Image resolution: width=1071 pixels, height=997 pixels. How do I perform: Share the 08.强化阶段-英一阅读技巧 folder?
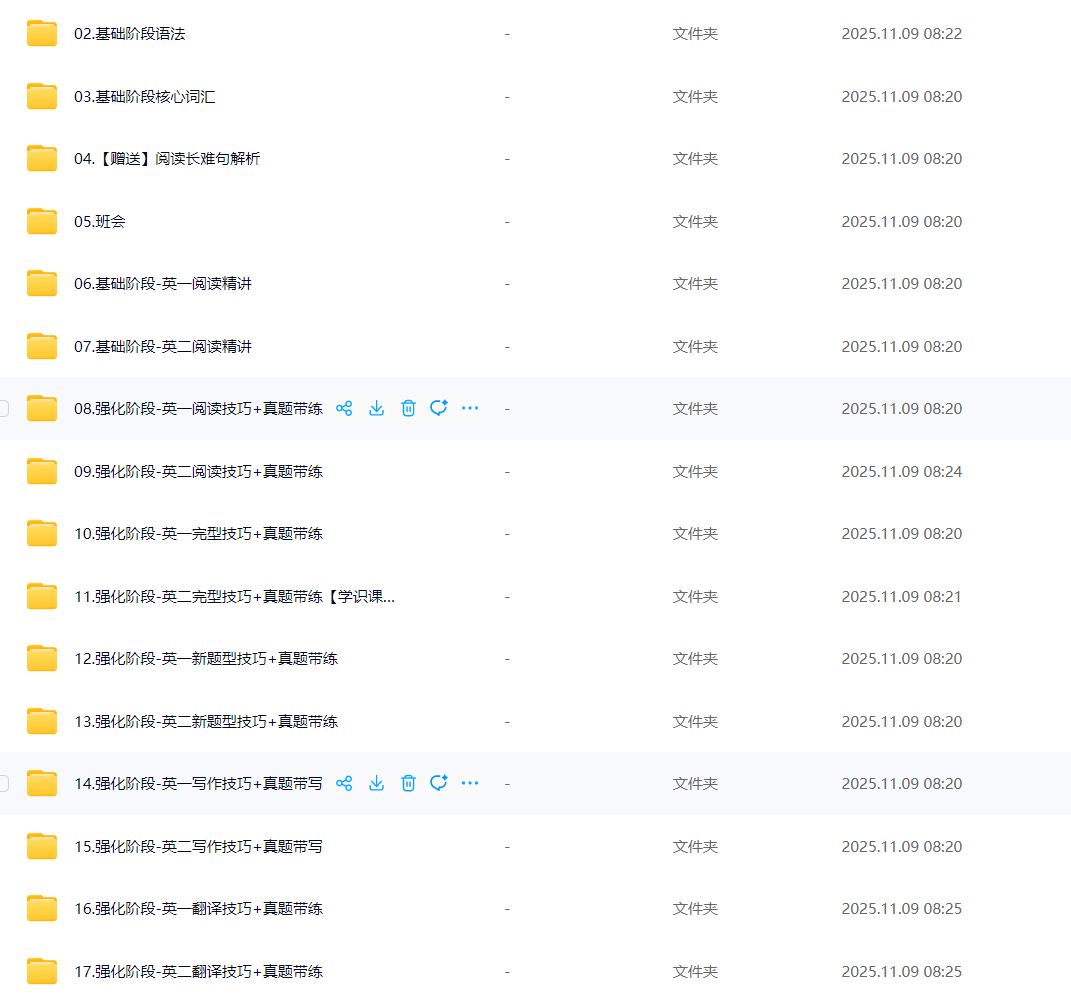point(344,408)
